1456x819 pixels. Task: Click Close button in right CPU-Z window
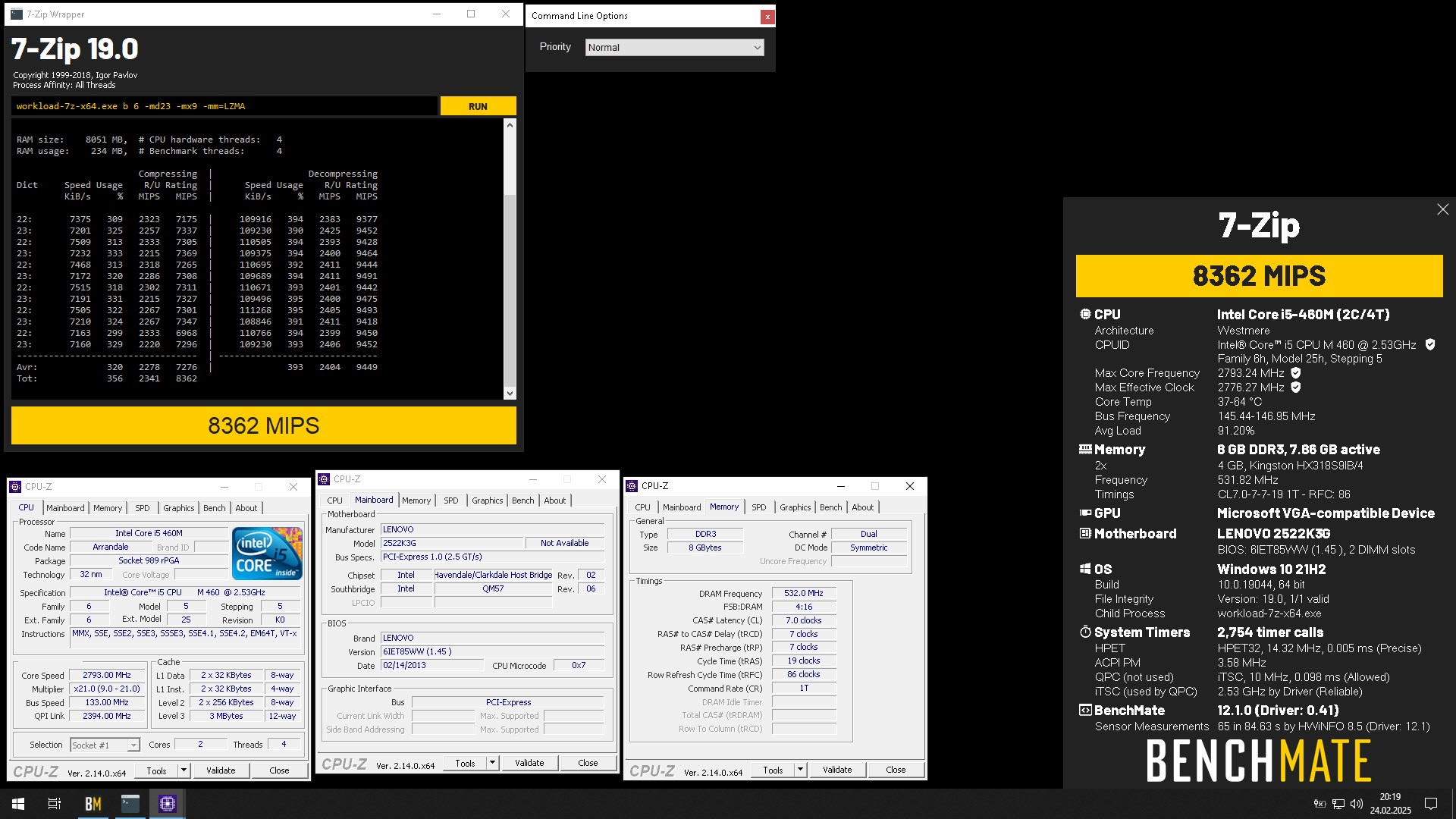click(x=896, y=770)
